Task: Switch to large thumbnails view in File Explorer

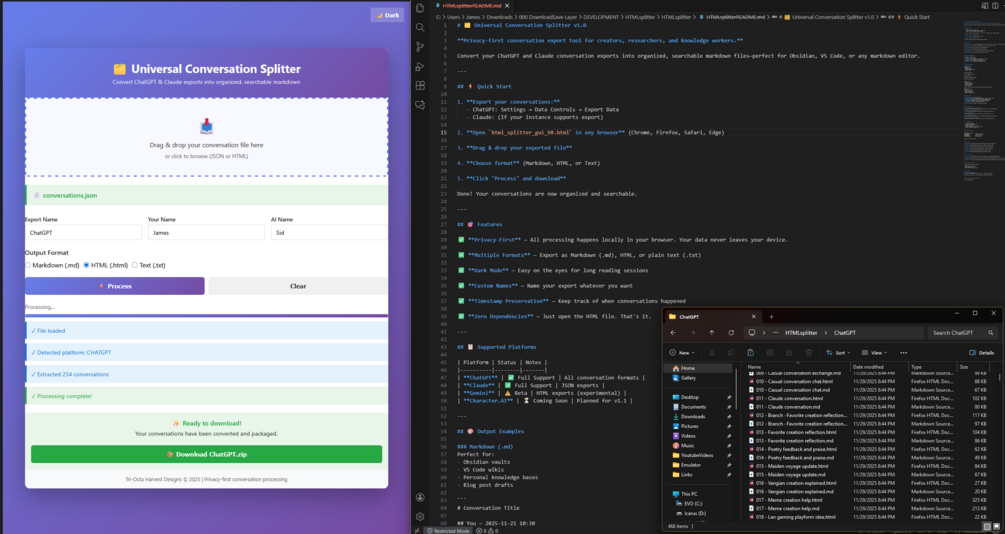Action: 996,526
